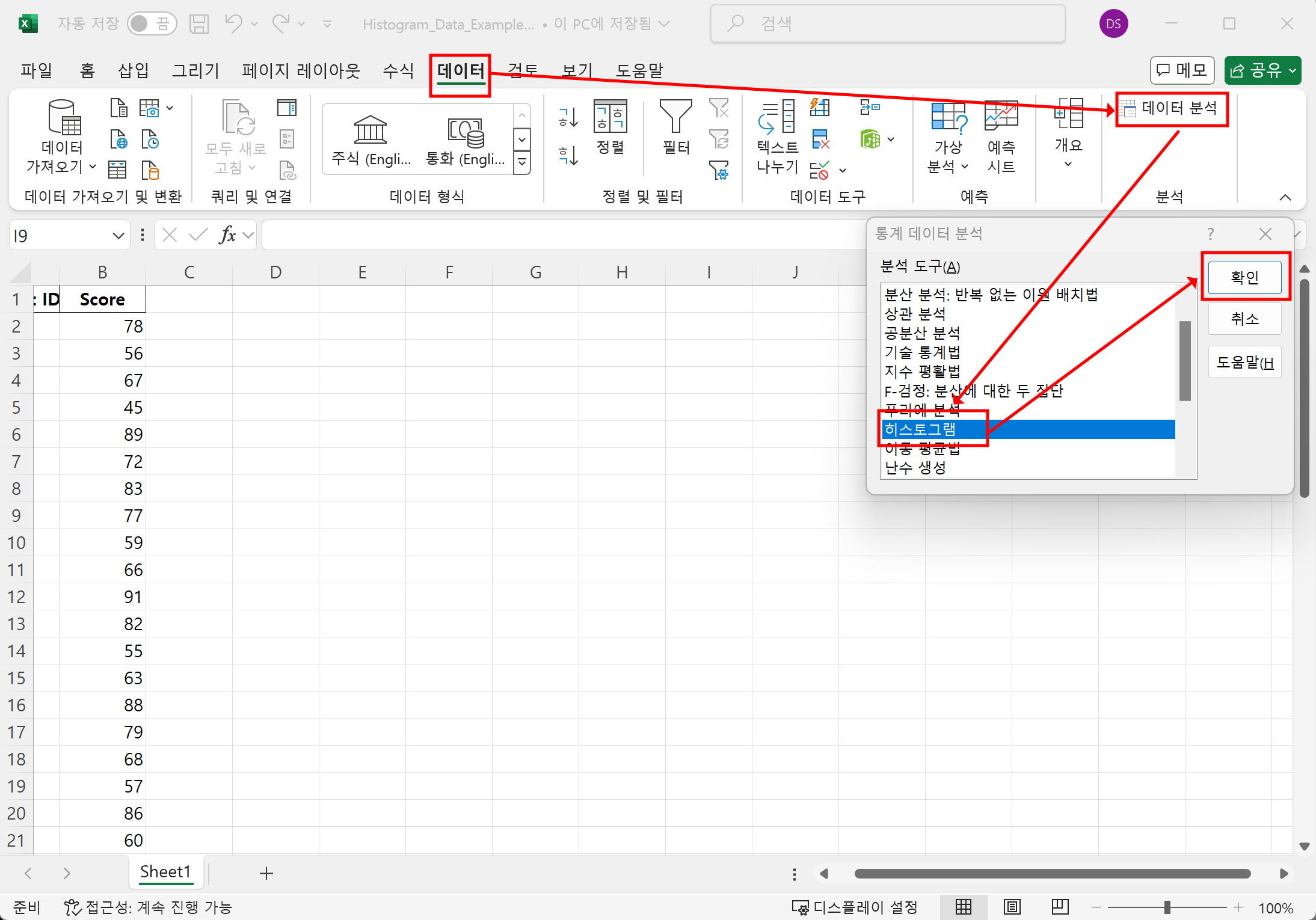The height and width of the screenshot is (920, 1316).
Task: Click the Redo icon
Action: tap(281, 24)
